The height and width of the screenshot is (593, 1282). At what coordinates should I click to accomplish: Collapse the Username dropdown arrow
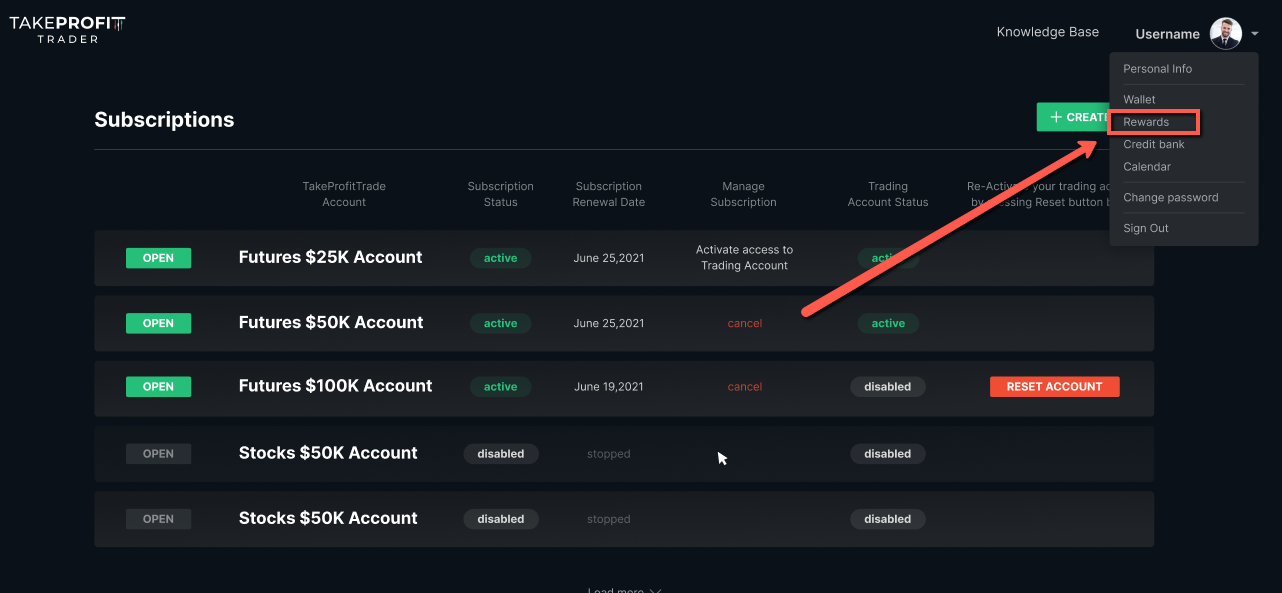(1254, 34)
